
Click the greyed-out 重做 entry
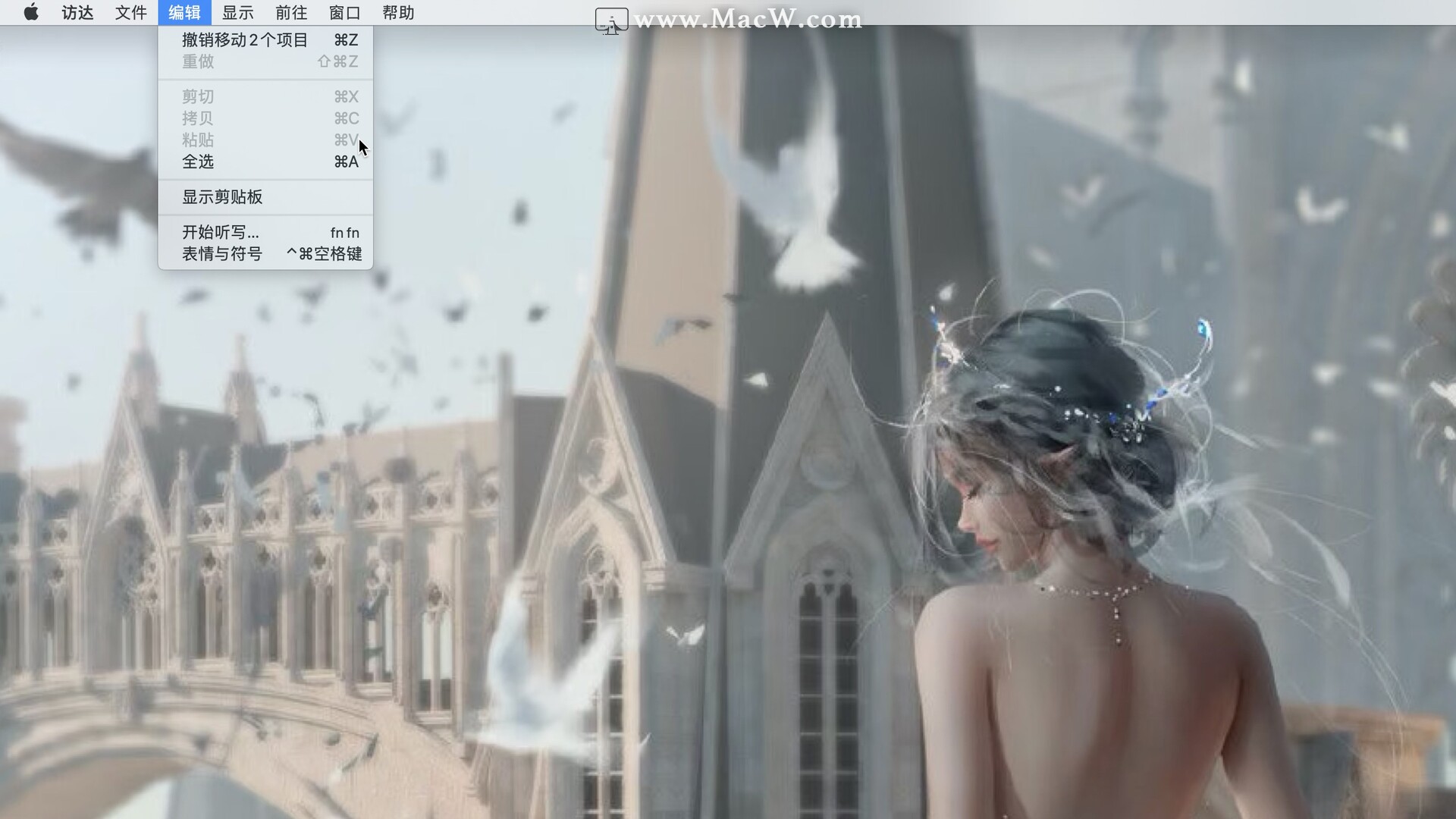pos(198,62)
